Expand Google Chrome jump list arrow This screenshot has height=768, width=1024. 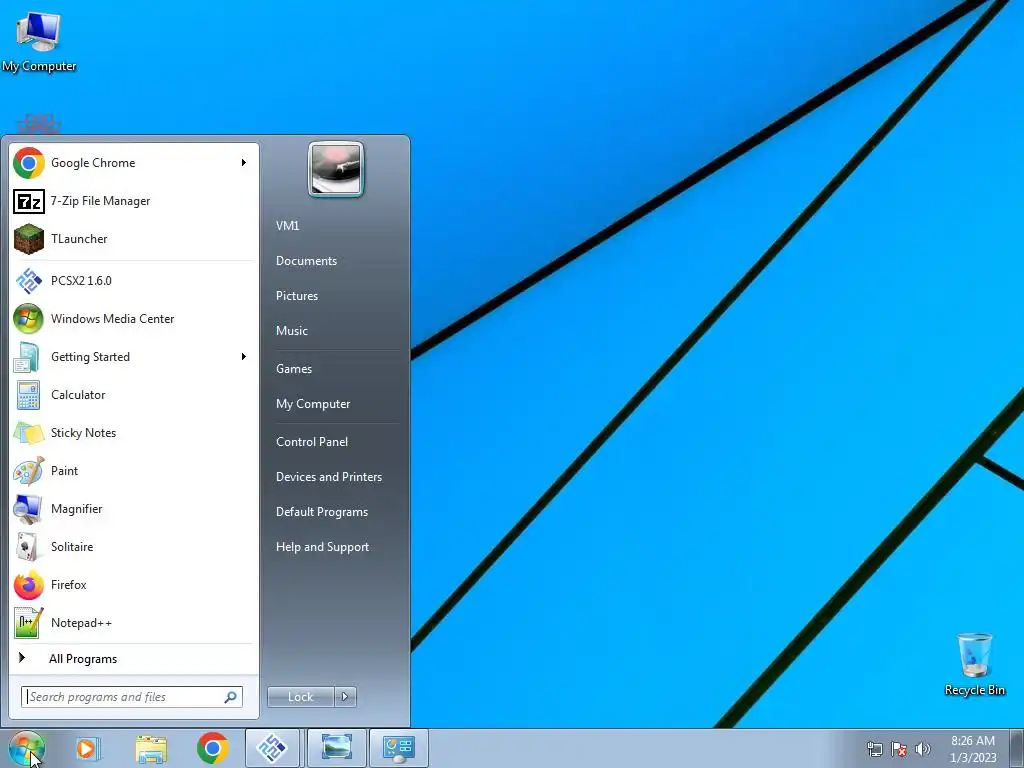point(244,163)
